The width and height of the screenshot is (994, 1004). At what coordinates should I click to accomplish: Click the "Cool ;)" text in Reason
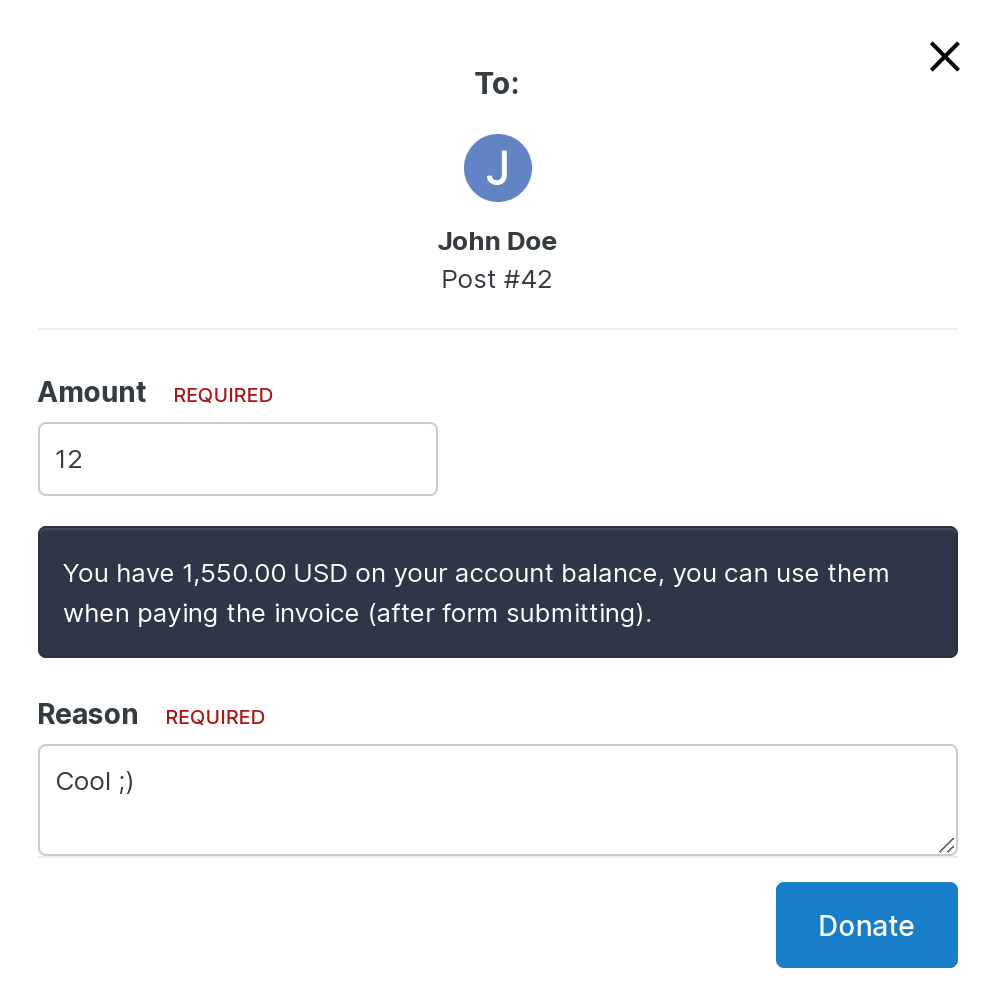point(95,782)
